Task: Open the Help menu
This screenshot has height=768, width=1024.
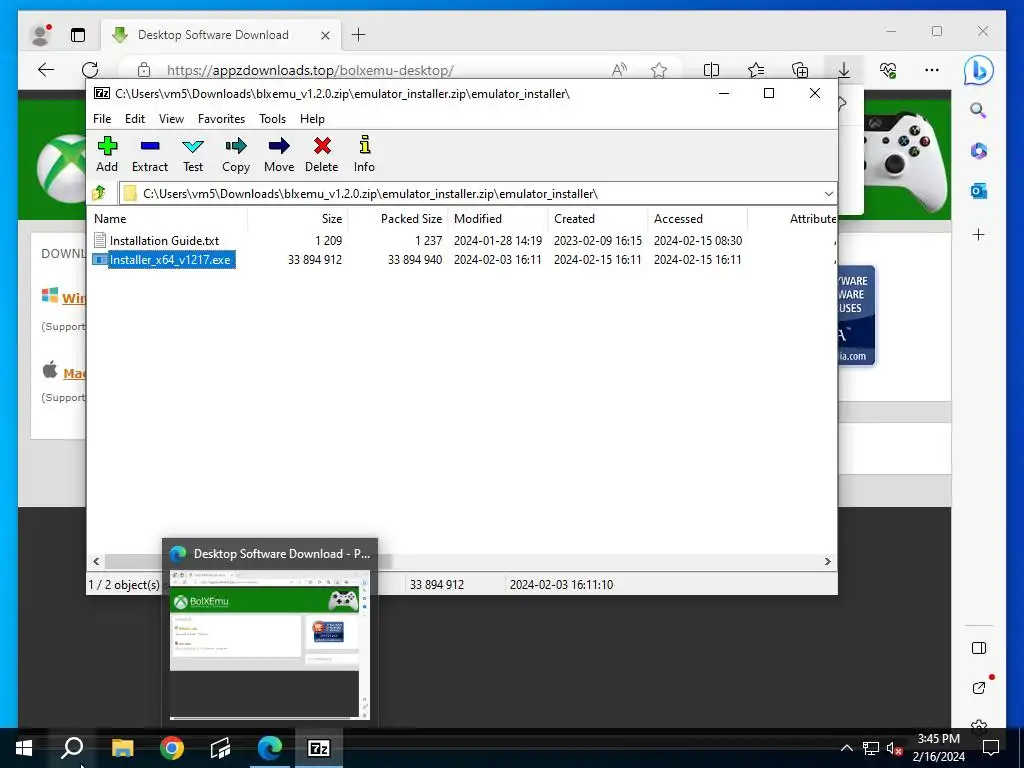Action: click(312, 119)
